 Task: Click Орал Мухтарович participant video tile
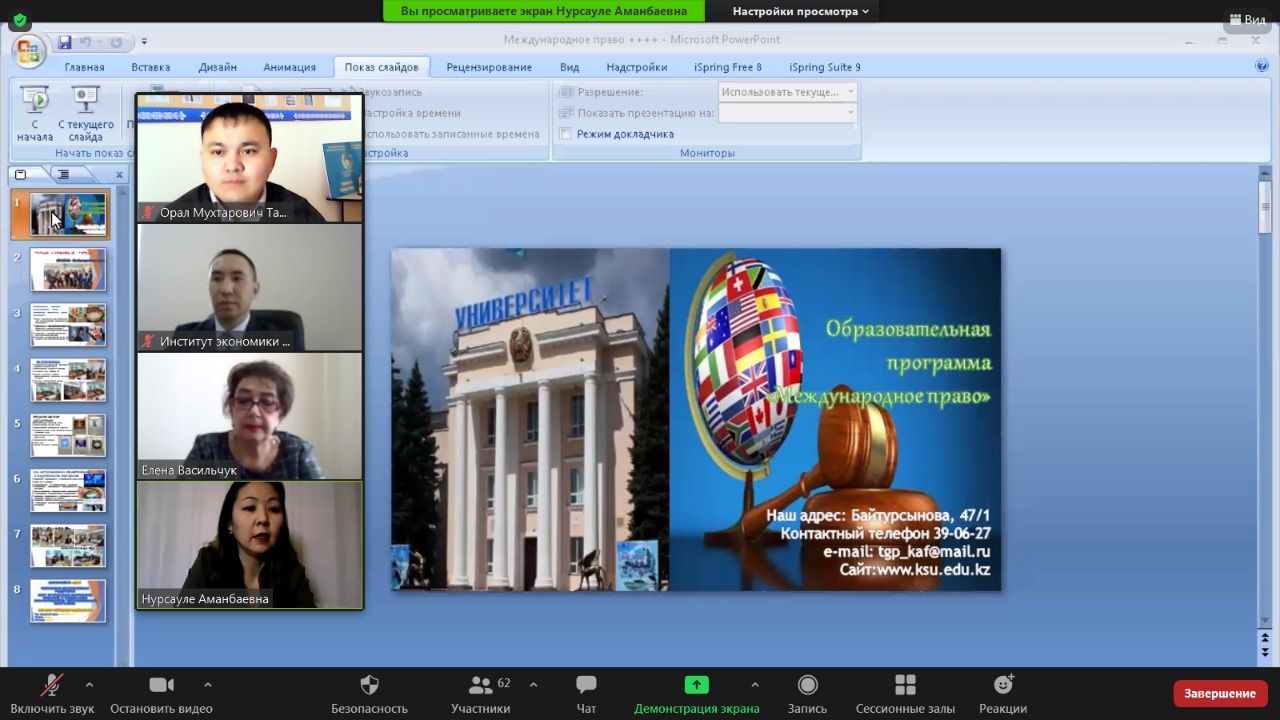point(250,158)
